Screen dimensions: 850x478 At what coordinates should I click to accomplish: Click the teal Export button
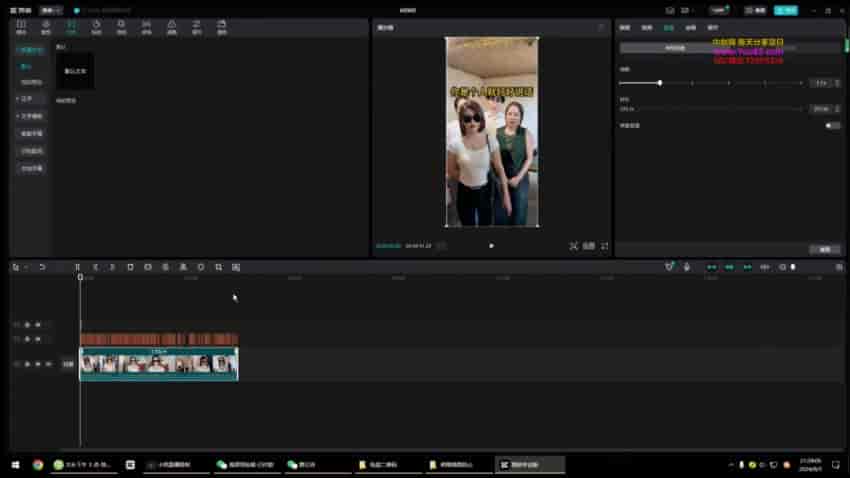[785, 10]
